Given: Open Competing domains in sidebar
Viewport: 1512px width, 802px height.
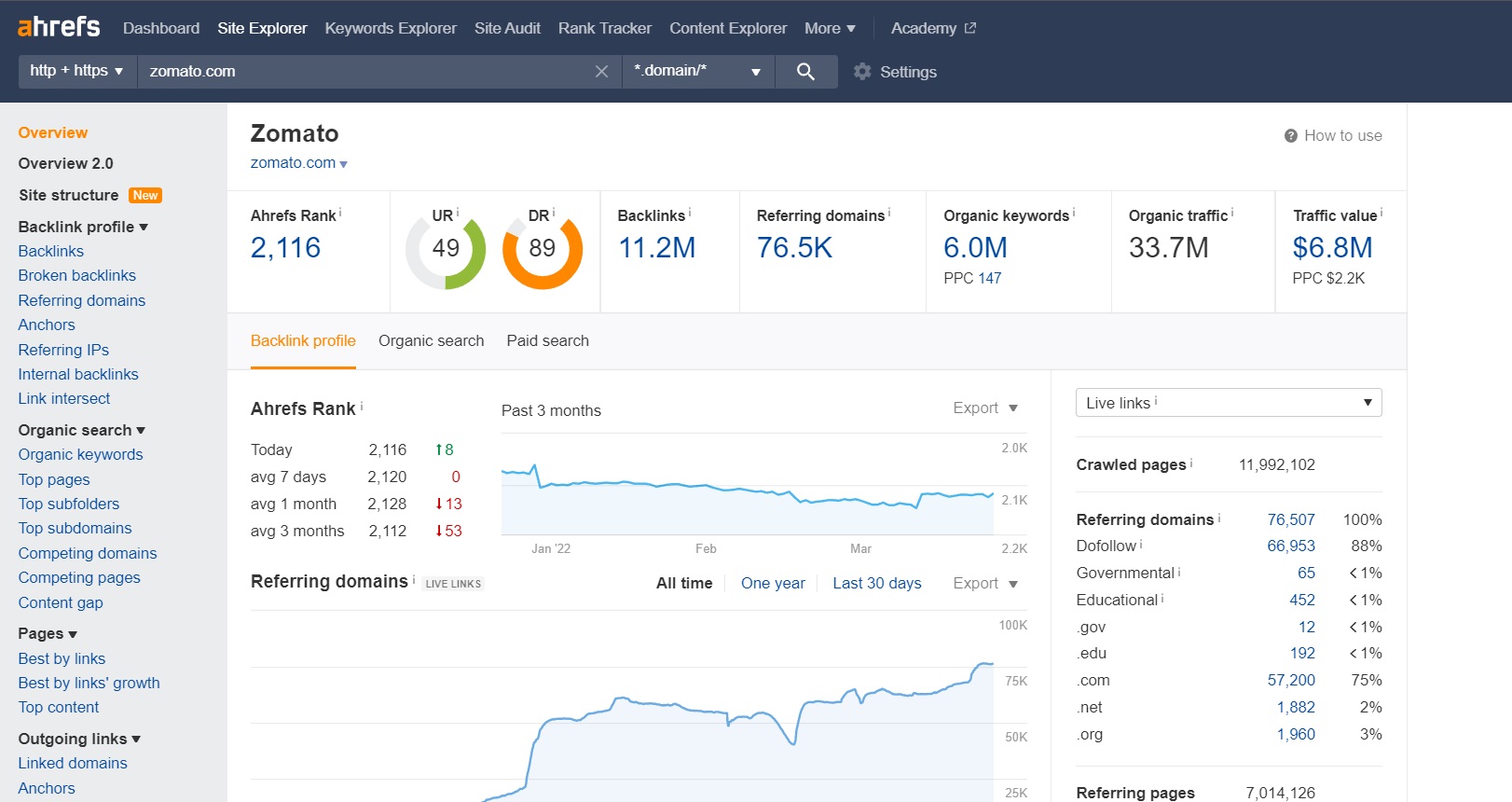Looking at the screenshot, I should [x=88, y=553].
